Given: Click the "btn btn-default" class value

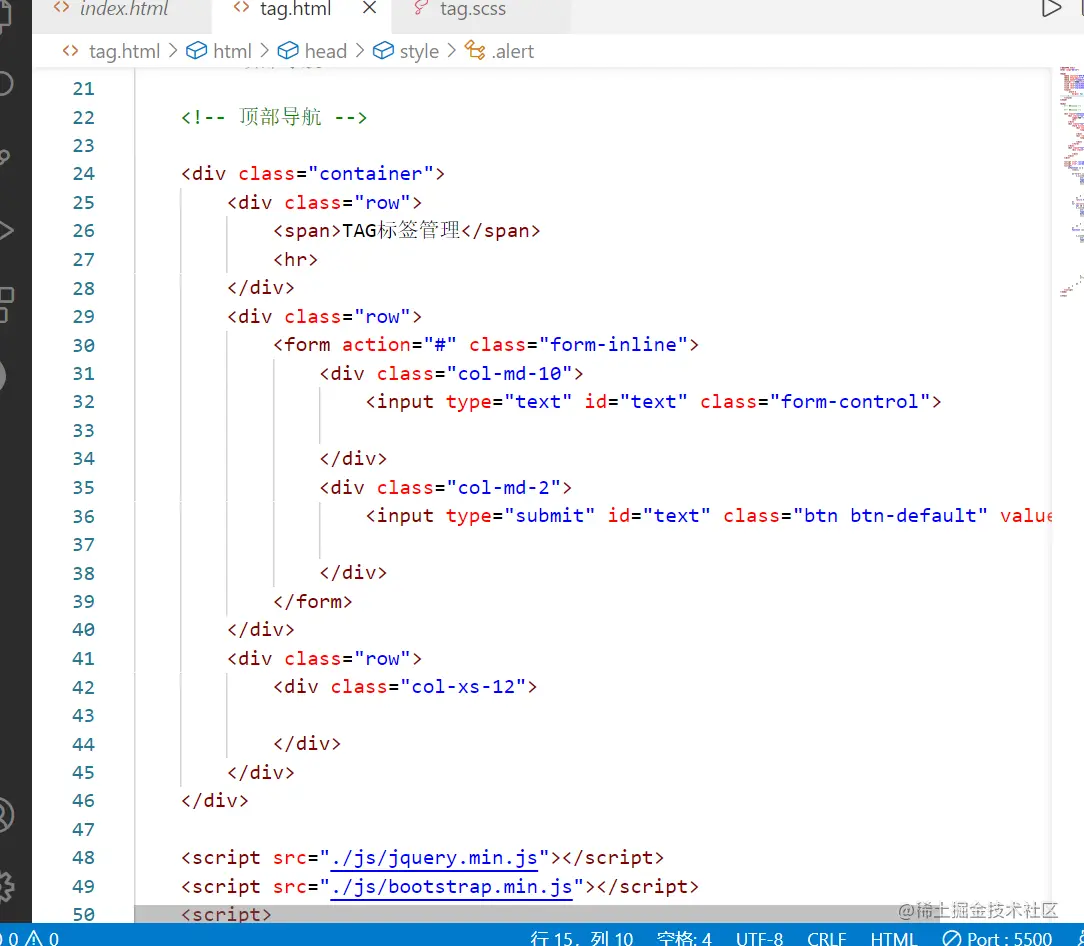Looking at the screenshot, I should tap(890, 516).
